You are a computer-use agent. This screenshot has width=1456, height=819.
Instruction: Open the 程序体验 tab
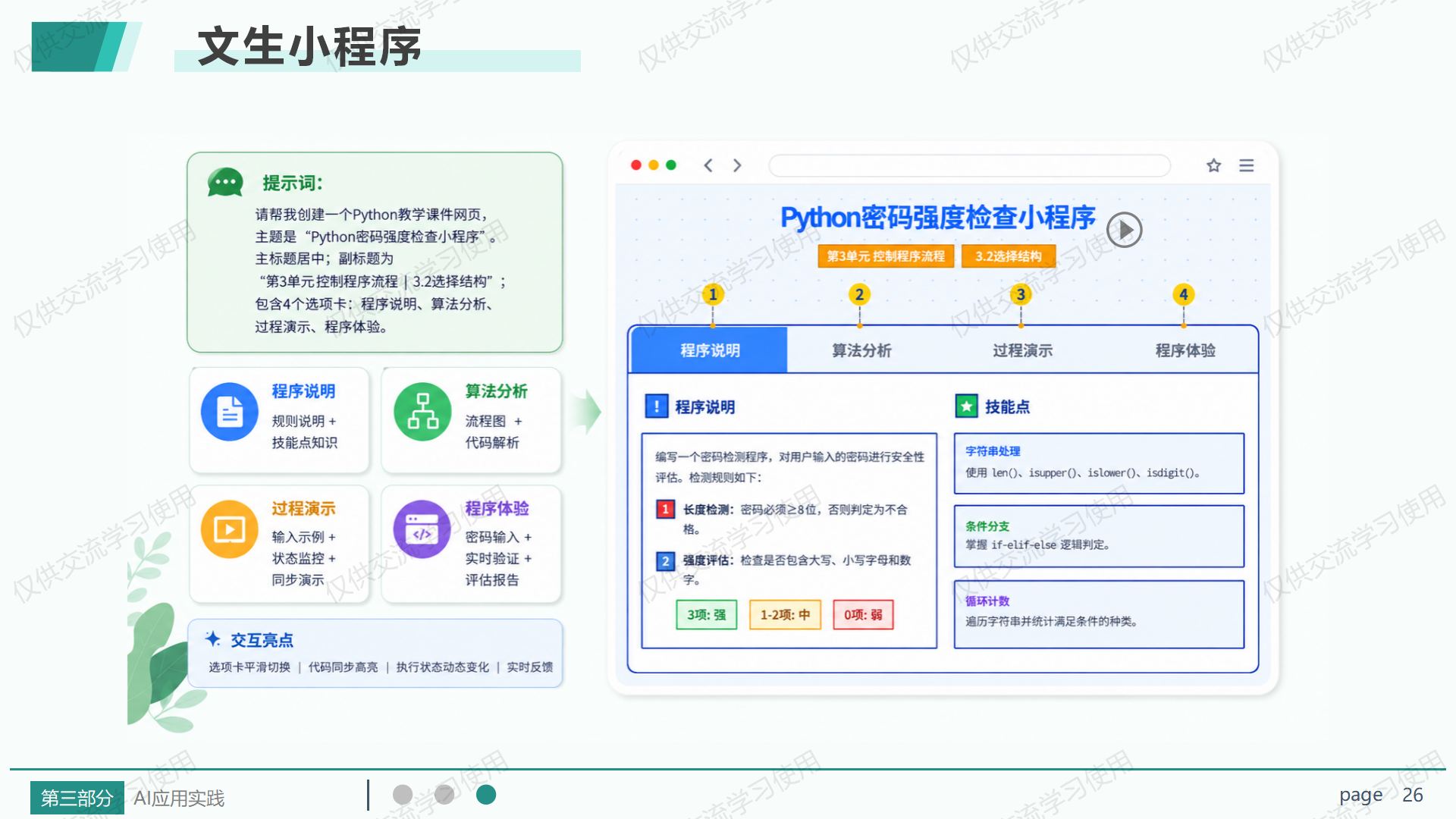click(1185, 350)
